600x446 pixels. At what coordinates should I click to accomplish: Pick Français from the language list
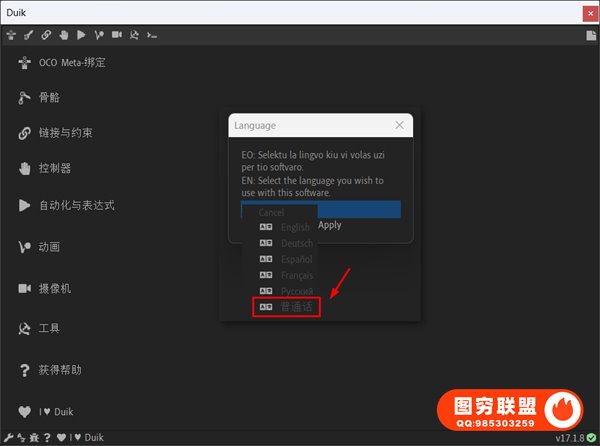tap(286, 275)
